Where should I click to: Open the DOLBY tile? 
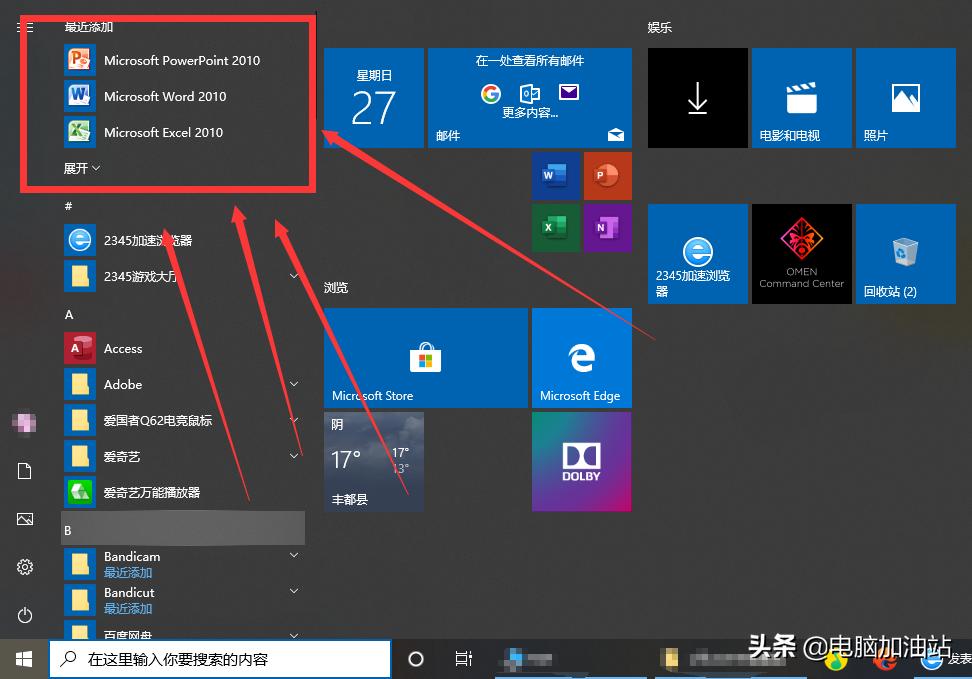[x=581, y=461]
